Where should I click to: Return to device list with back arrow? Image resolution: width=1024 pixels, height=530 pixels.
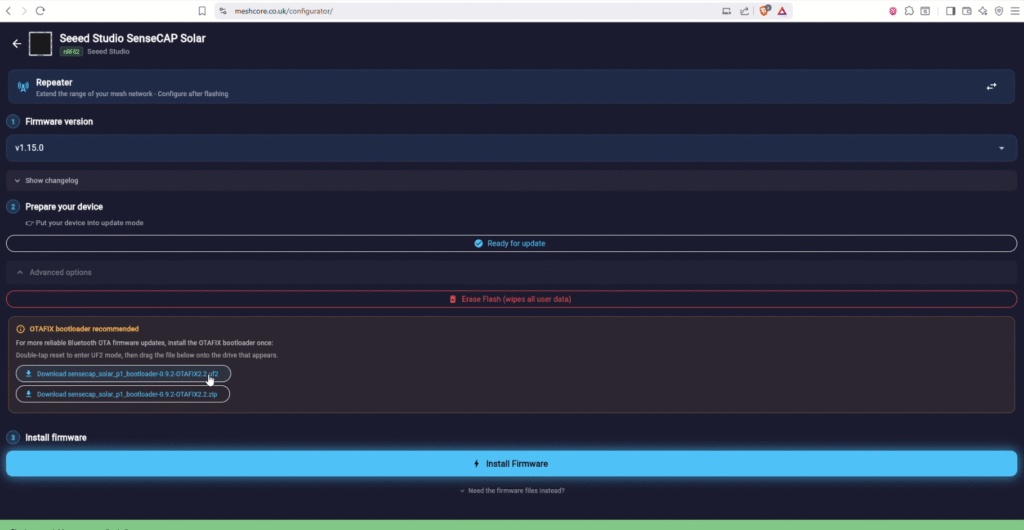[x=17, y=44]
